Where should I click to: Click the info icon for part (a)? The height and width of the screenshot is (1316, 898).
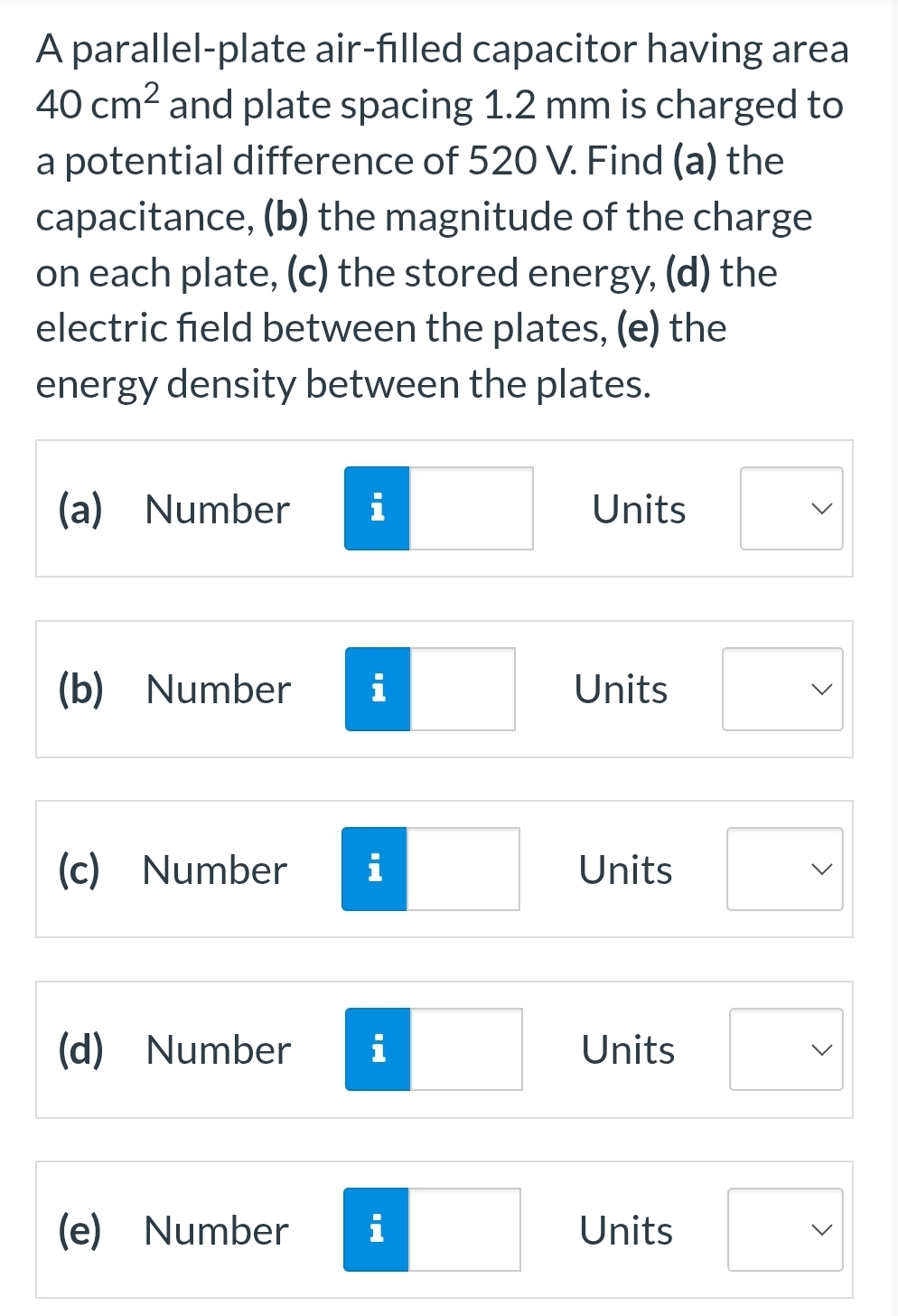(x=377, y=508)
